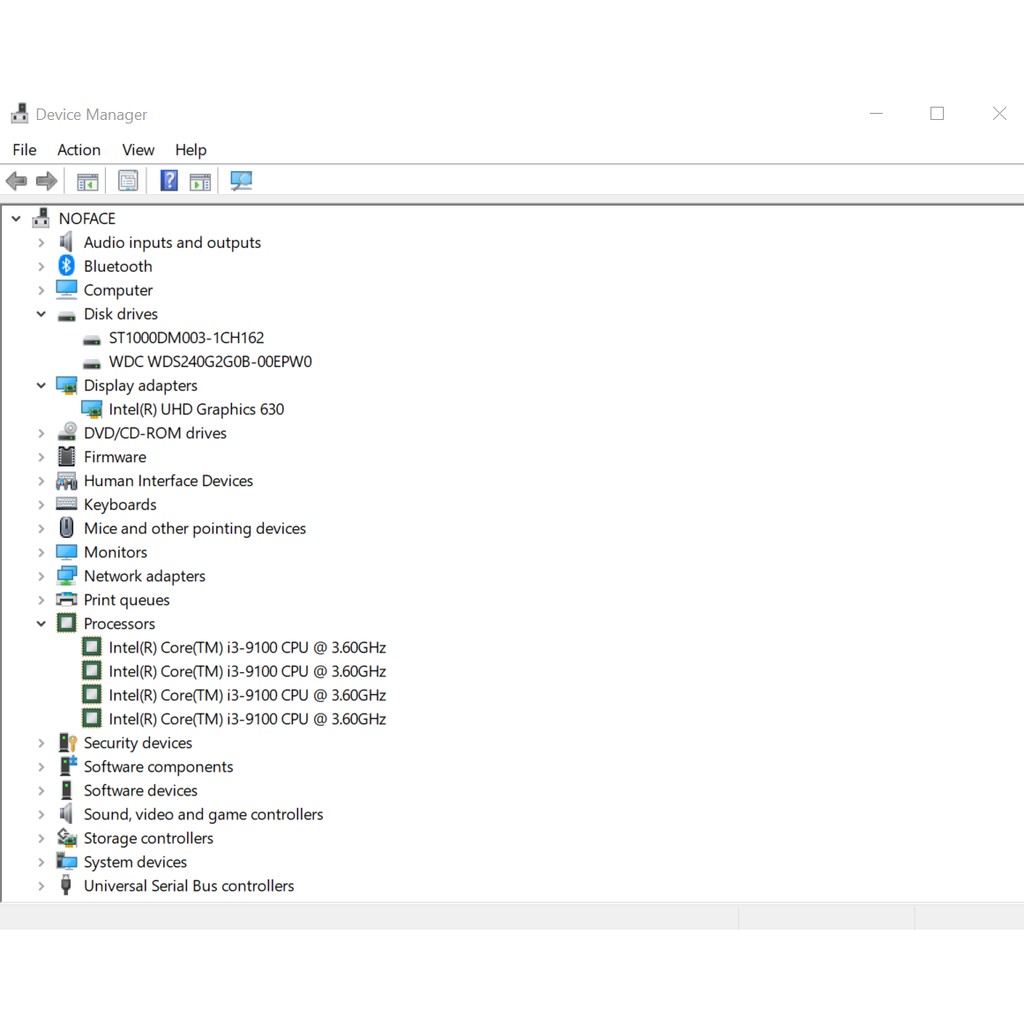The image size is (1024, 1024).
Task: Click the Show/Hide Console Tree toolbar icon
Action: [x=87, y=181]
